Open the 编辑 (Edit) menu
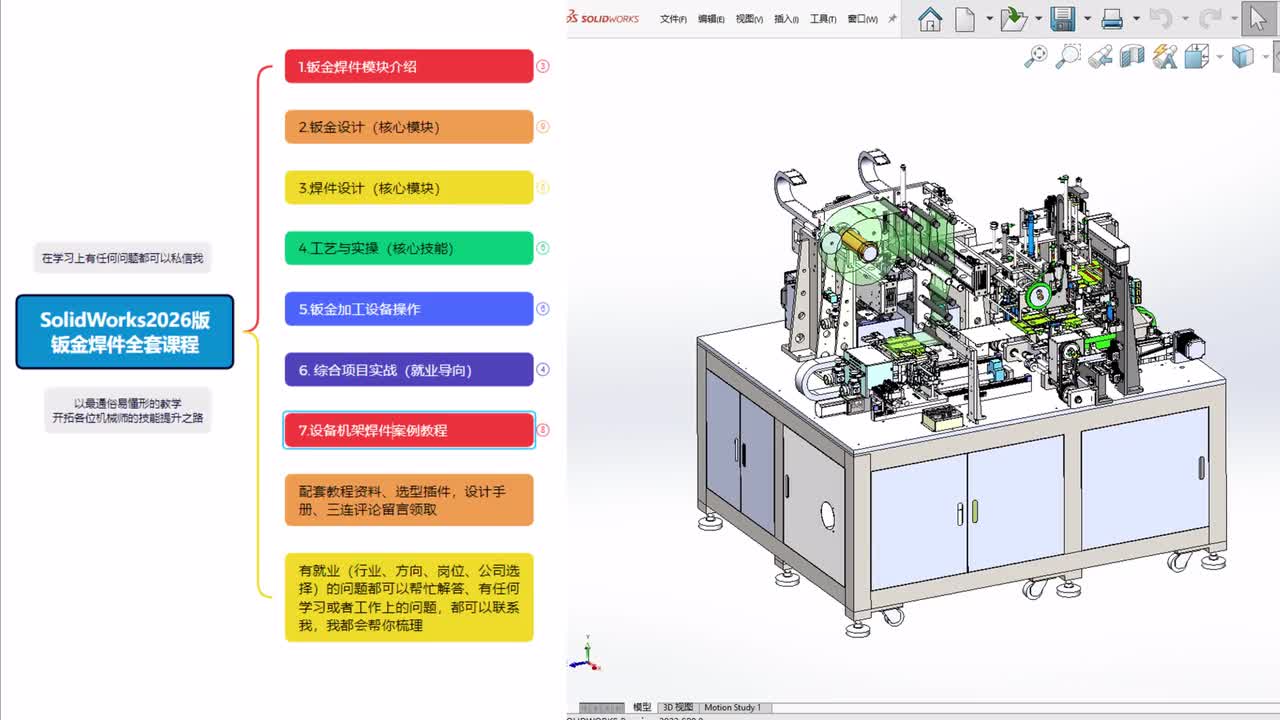The height and width of the screenshot is (720, 1280). tap(711, 19)
